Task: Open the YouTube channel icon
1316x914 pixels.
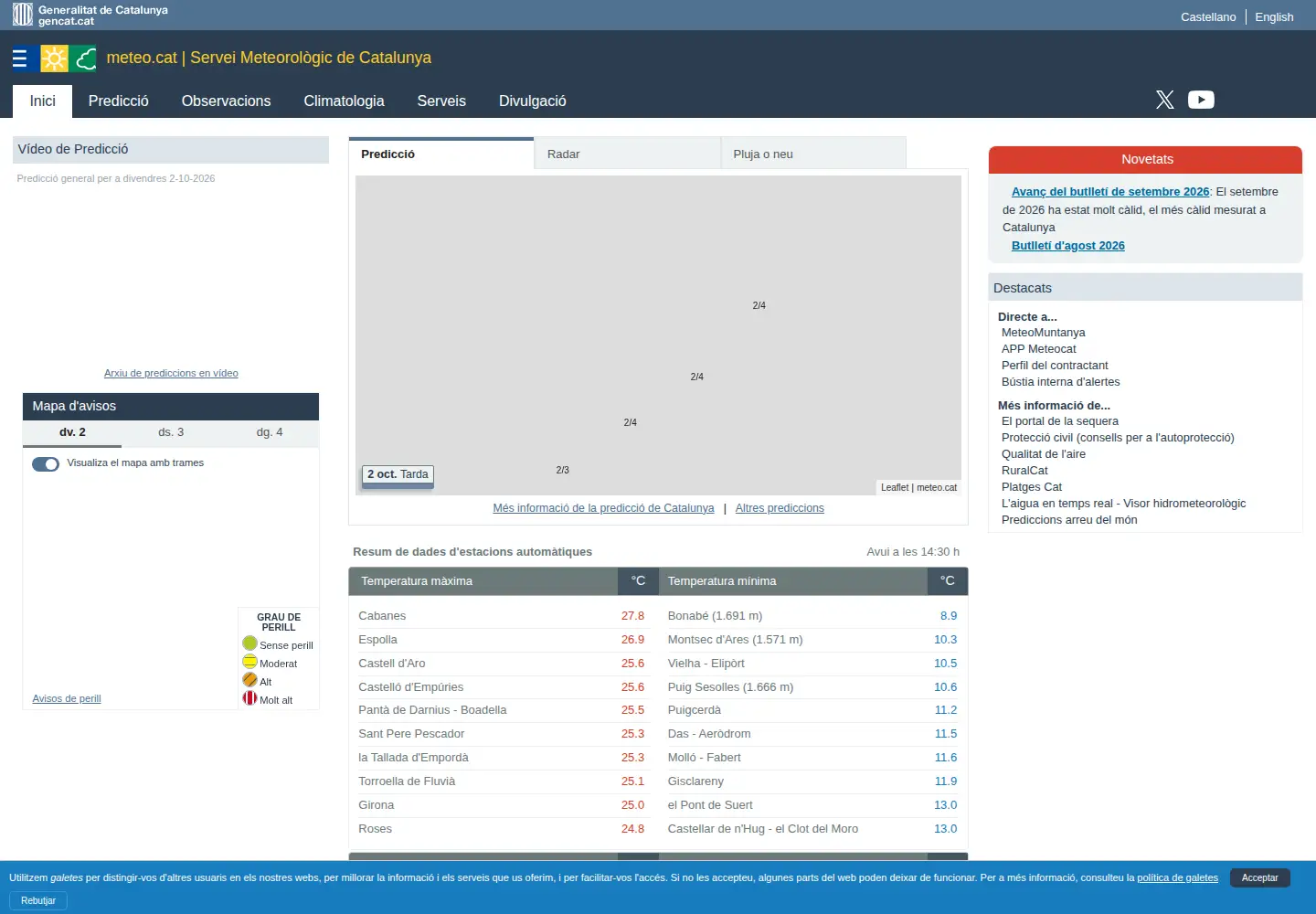Action: click(1201, 100)
